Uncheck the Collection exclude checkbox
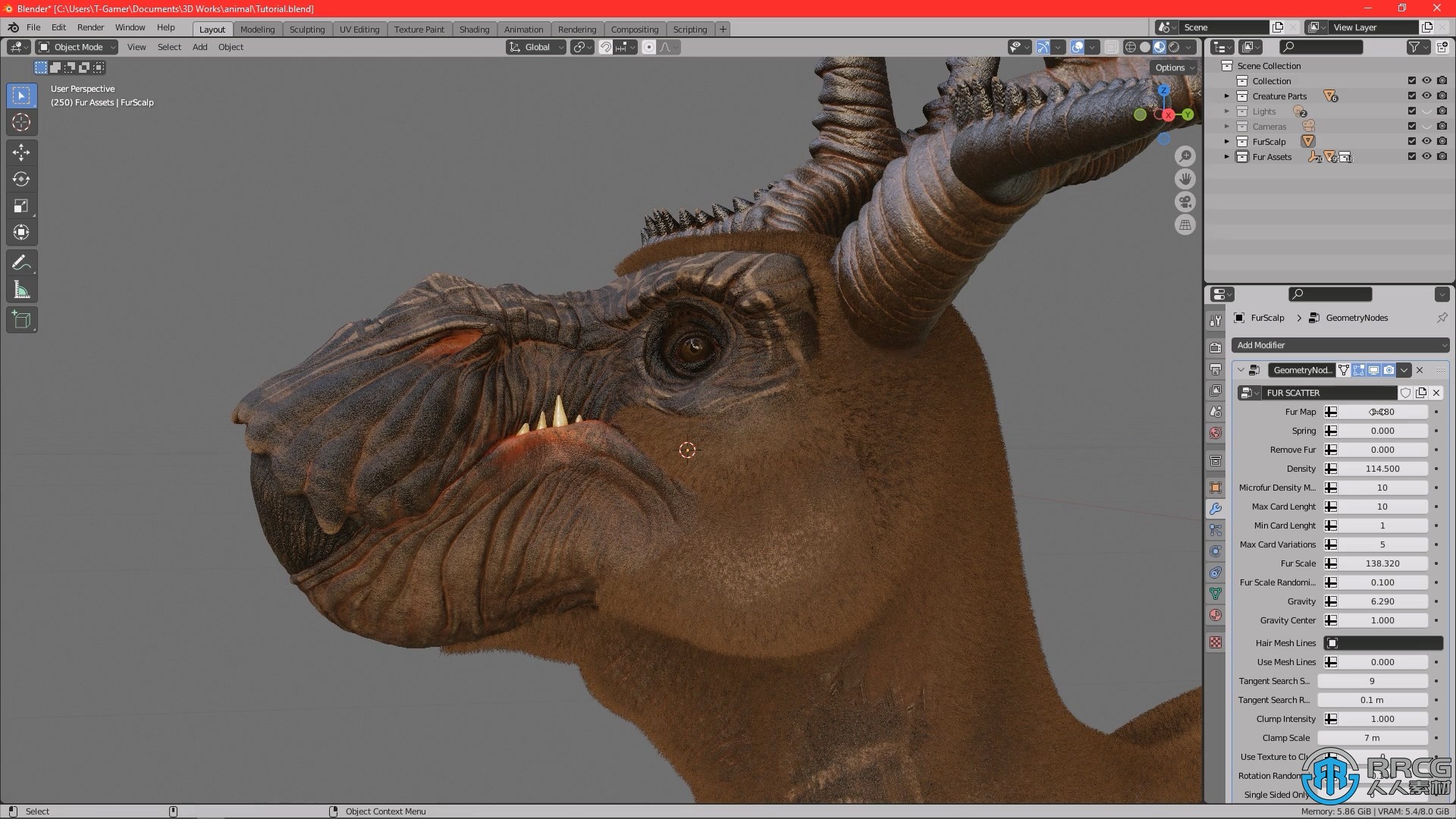 tap(1411, 81)
